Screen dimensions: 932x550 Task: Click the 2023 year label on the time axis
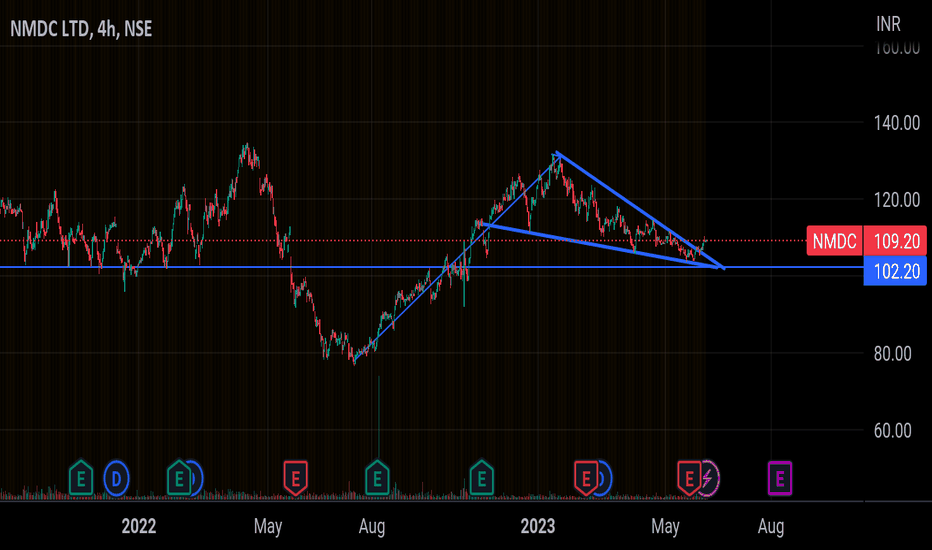point(537,526)
